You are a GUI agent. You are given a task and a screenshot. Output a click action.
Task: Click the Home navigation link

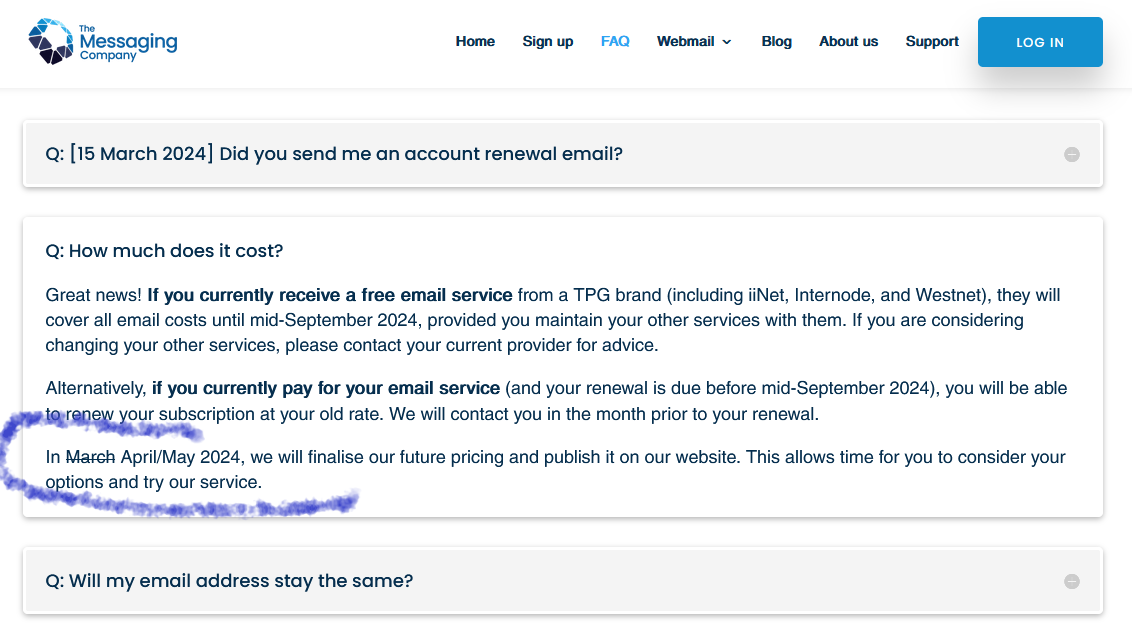(x=475, y=41)
